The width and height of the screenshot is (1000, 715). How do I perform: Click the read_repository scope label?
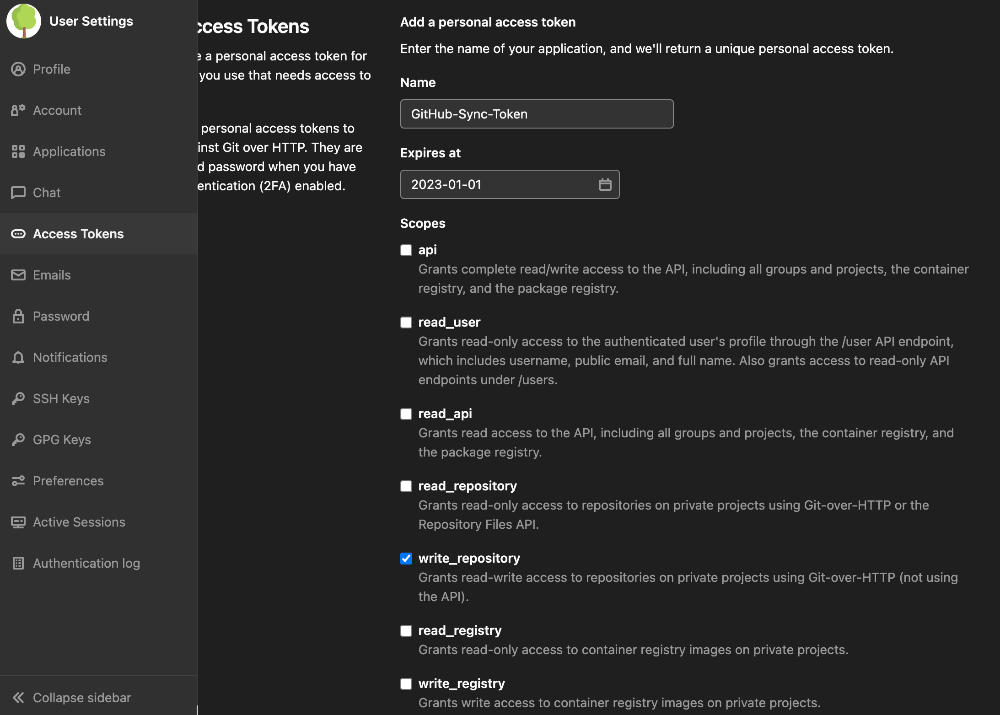pos(467,486)
